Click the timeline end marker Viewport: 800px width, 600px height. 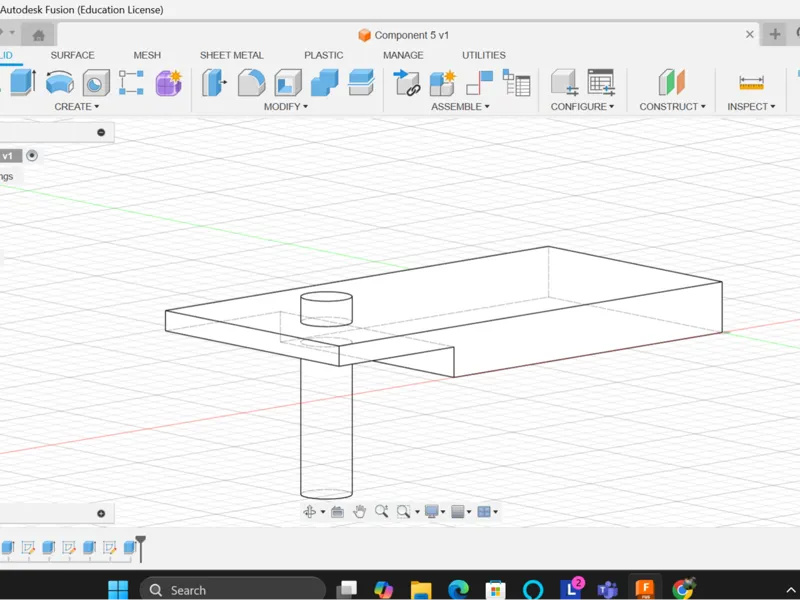[x=141, y=548]
